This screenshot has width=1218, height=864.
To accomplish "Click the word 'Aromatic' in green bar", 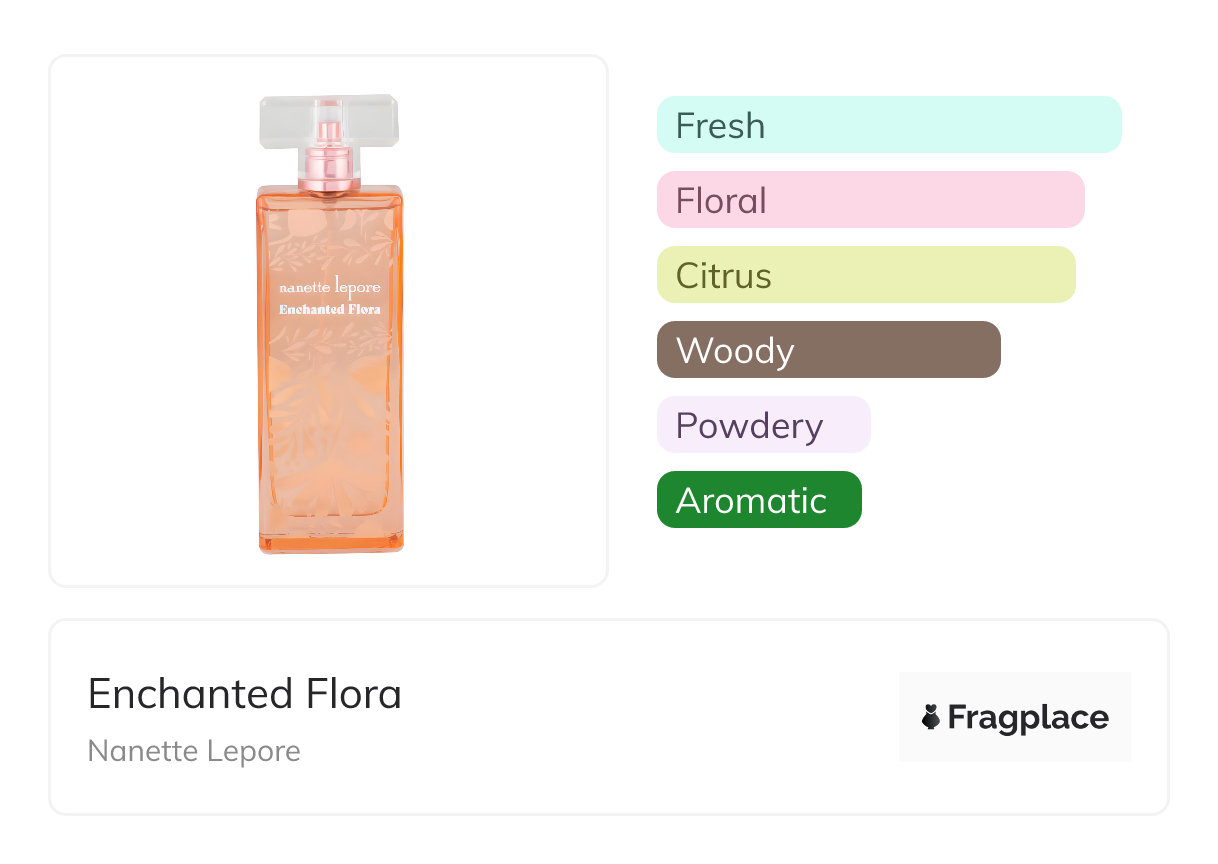I will coord(751,500).
